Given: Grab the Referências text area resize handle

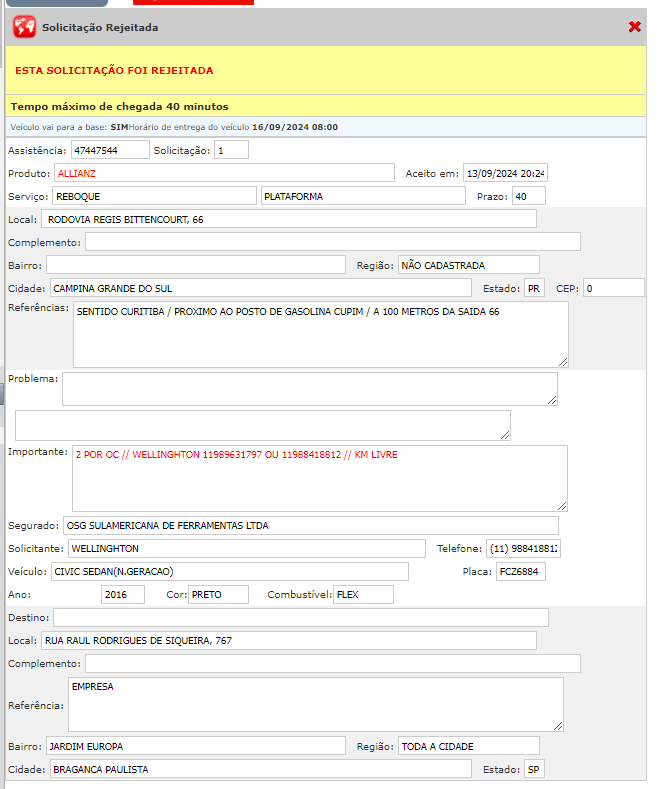Looking at the screenshot, I should coord(563,362).
